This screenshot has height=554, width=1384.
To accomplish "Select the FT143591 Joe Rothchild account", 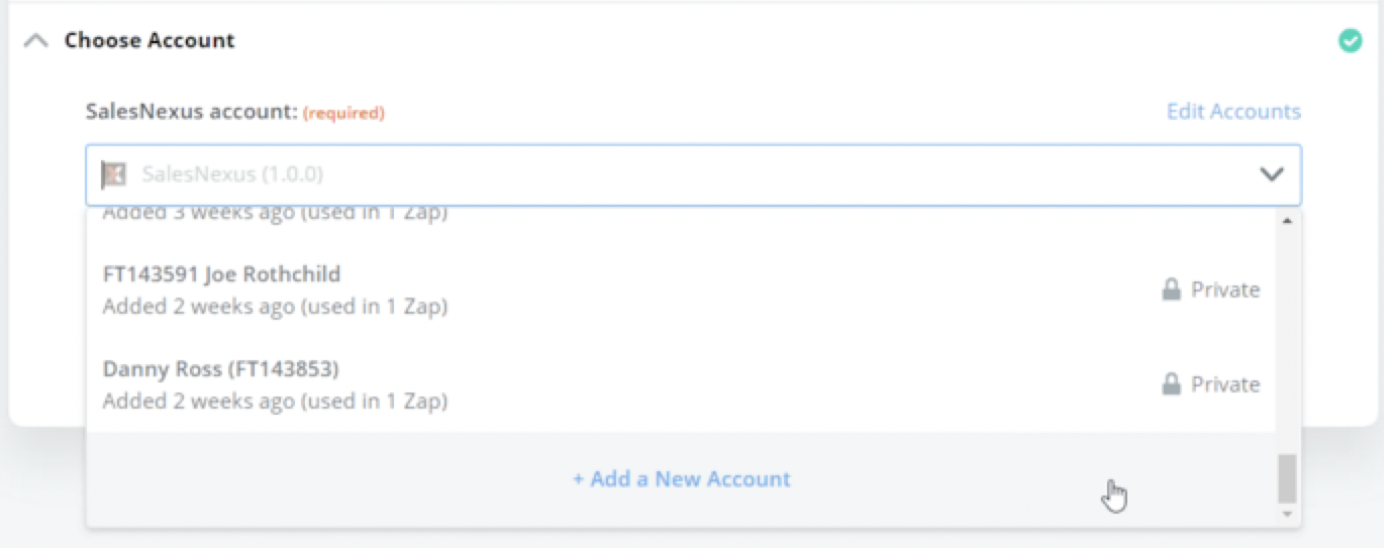I will pyautogui.click(x=222, y=274).
